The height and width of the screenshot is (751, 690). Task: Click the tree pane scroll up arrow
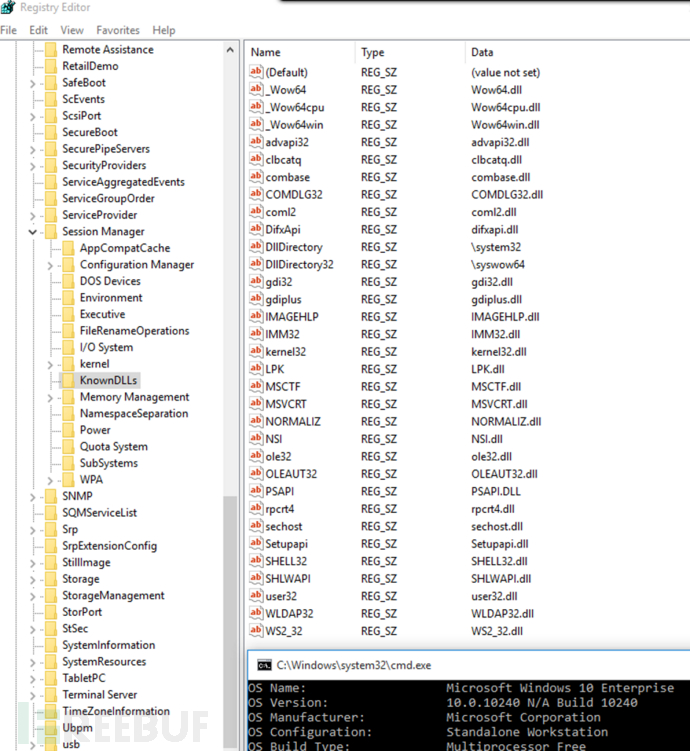(x=230, y=50)
